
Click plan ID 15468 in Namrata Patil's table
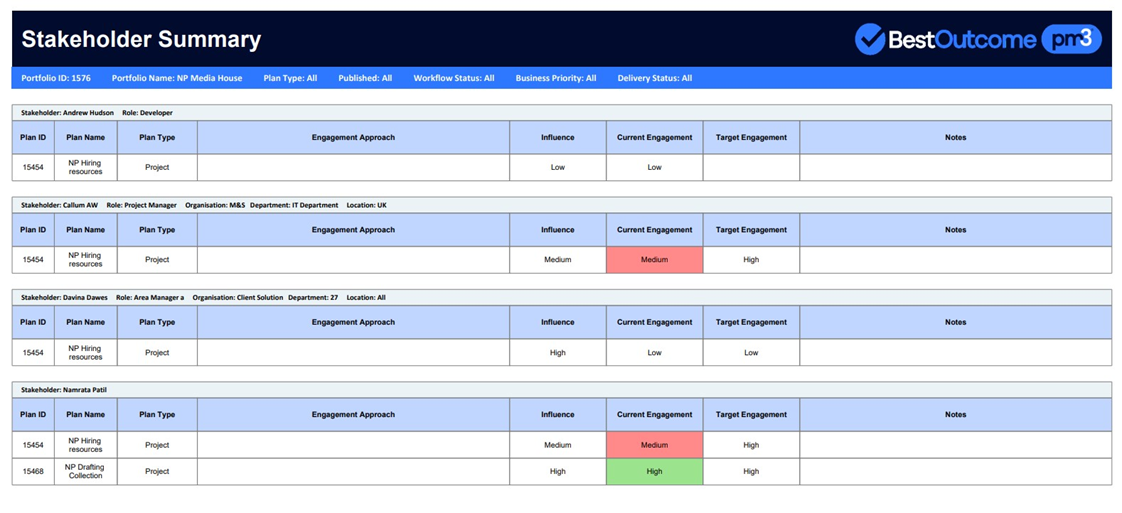point(33,472)
